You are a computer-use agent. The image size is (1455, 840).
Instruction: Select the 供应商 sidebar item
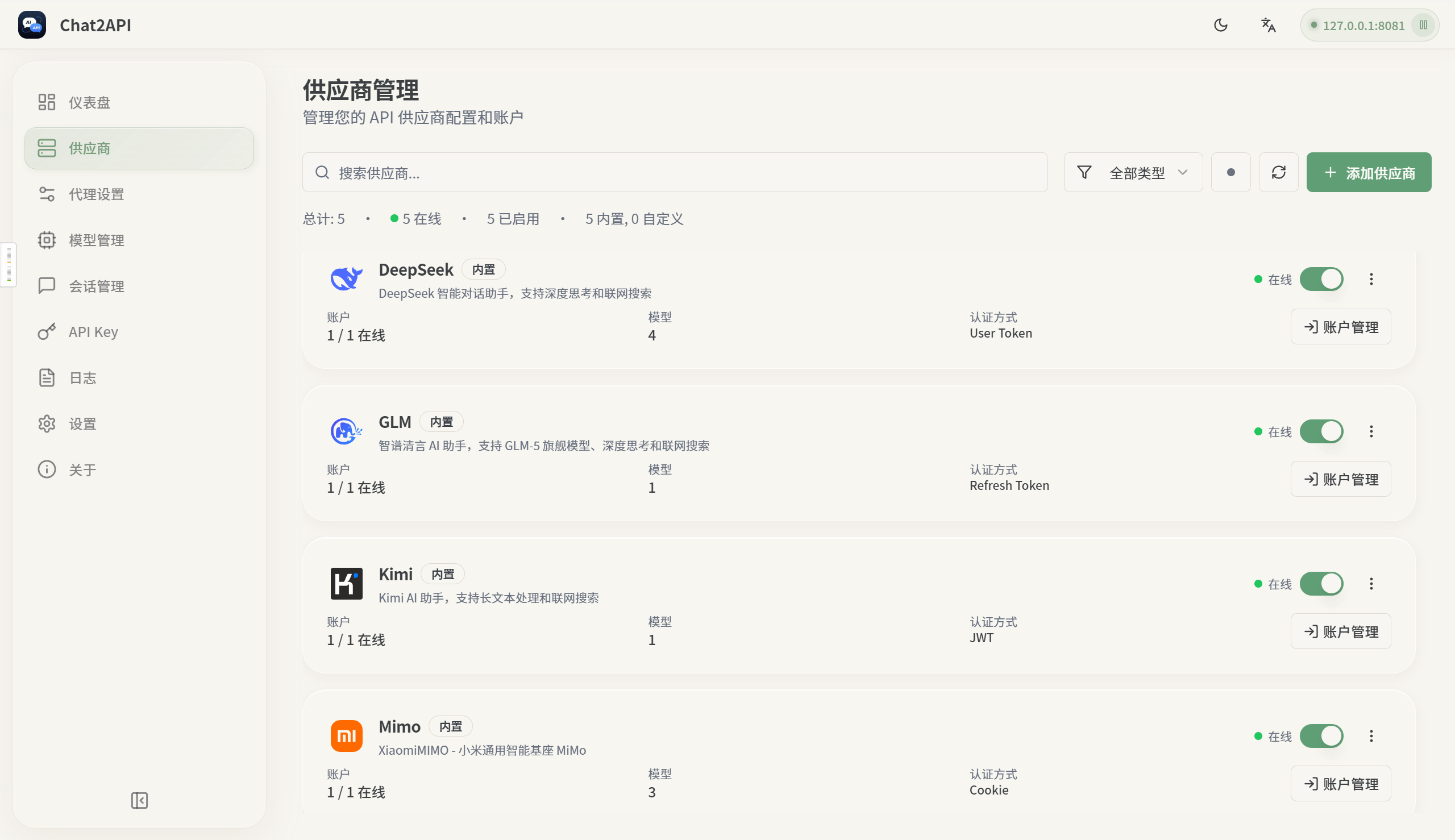pyautogui.click(x=139, y=148)
